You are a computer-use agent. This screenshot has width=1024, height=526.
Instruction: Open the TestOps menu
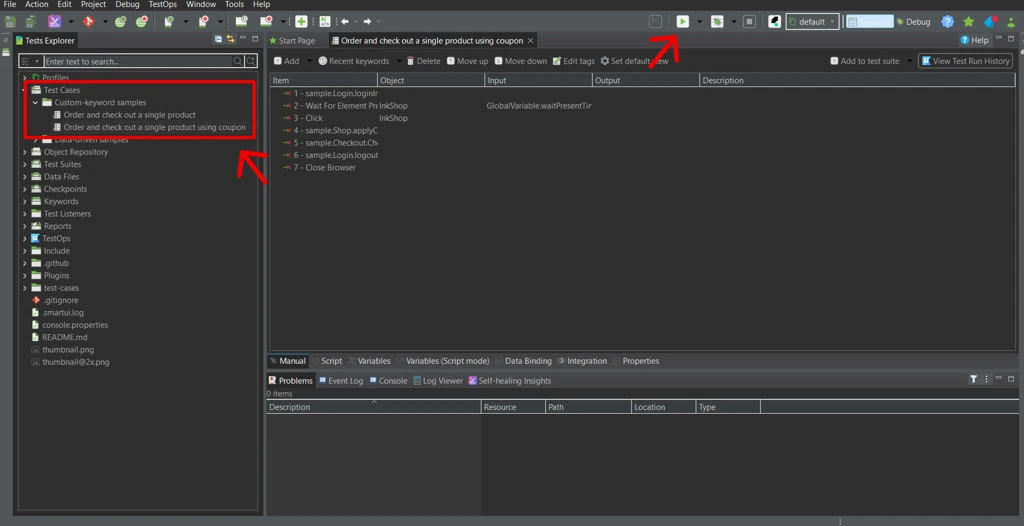click(x=163, y=5)
